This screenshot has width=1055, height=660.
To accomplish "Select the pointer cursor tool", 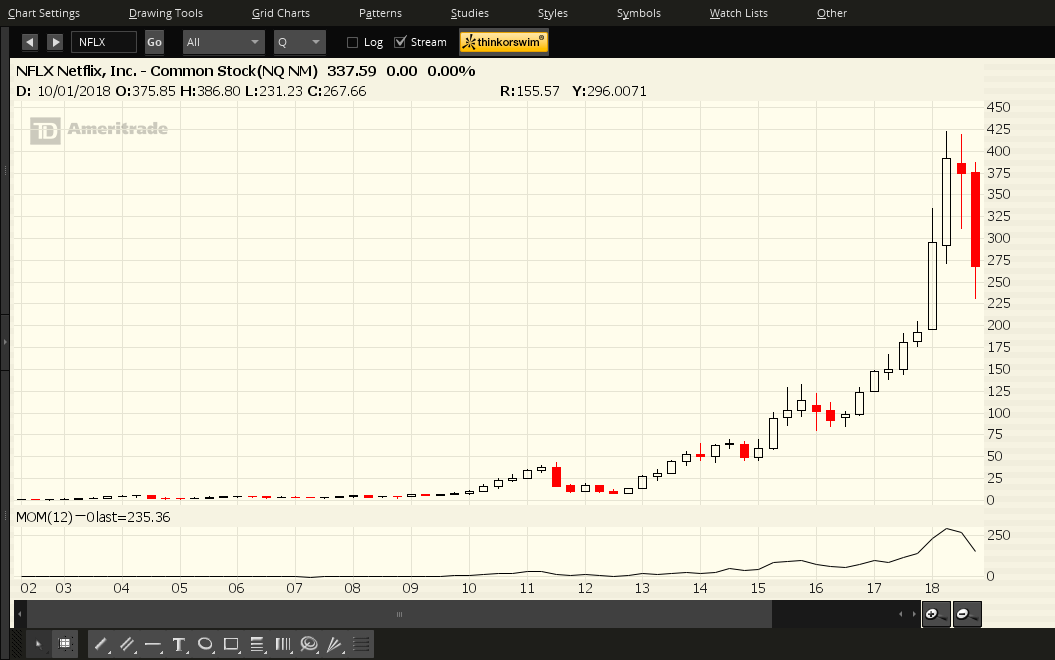I will (38, 645).
